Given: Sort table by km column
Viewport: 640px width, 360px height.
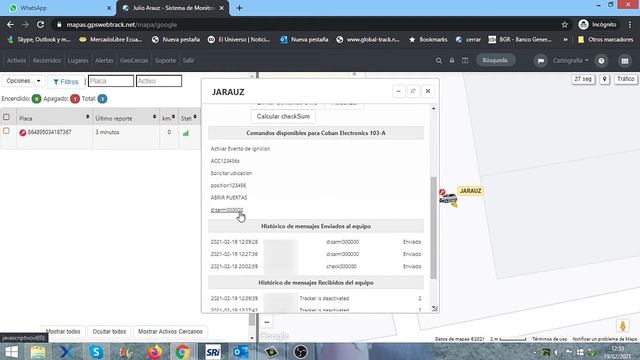Looking at the screenshot, I should click(173, 117).
